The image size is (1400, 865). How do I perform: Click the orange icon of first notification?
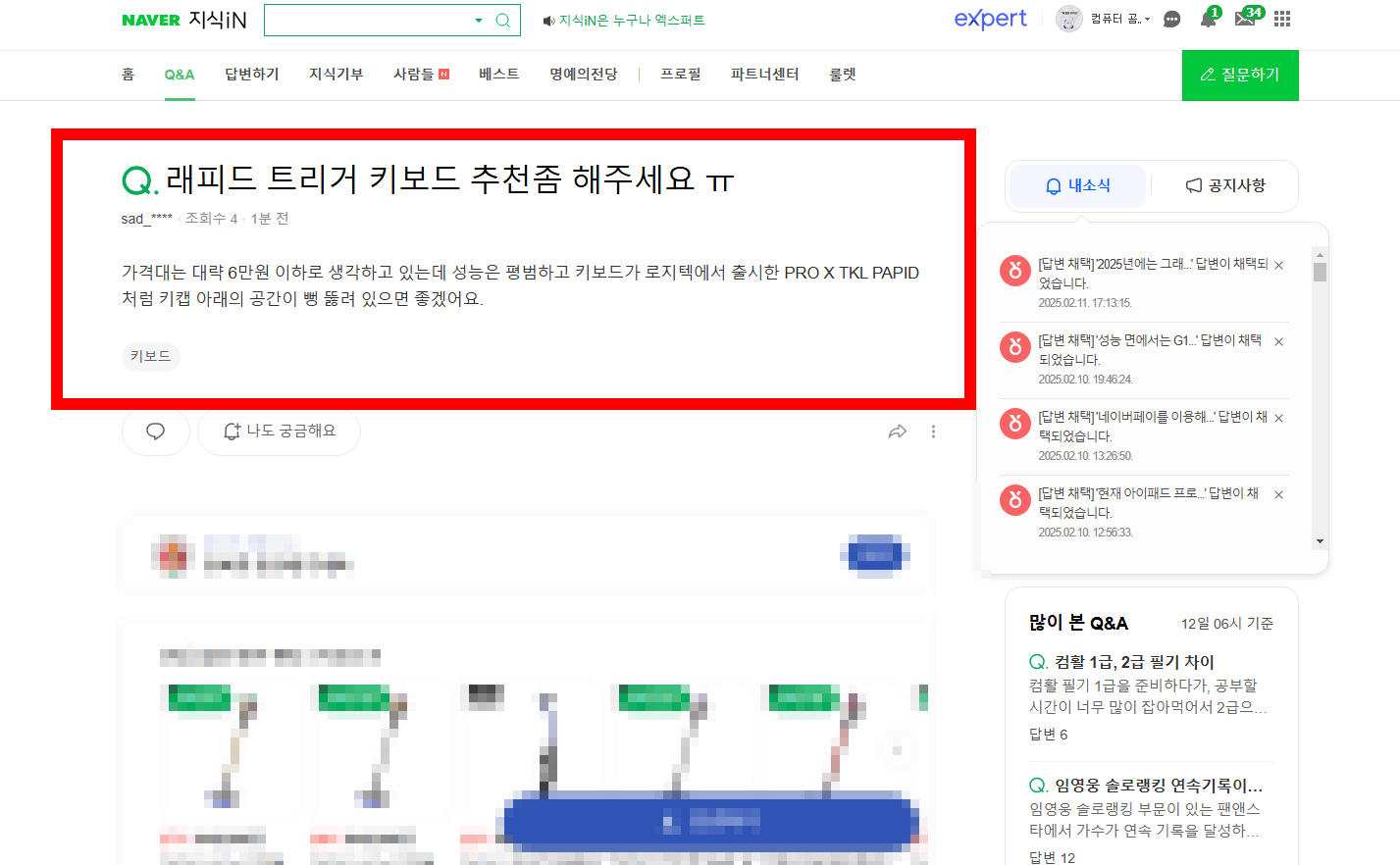(1014, 270)
